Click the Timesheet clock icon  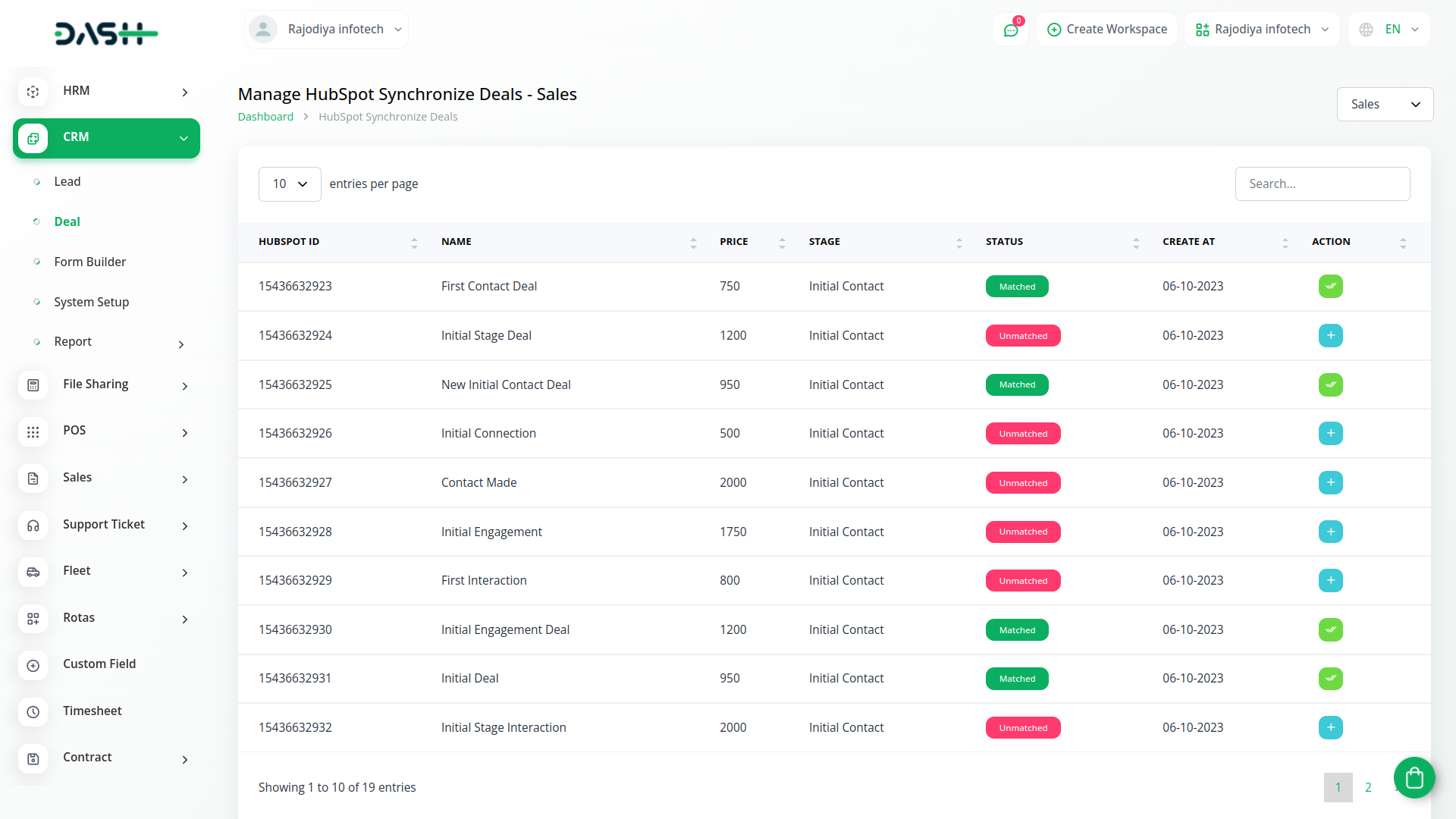[x=33, y=712]
